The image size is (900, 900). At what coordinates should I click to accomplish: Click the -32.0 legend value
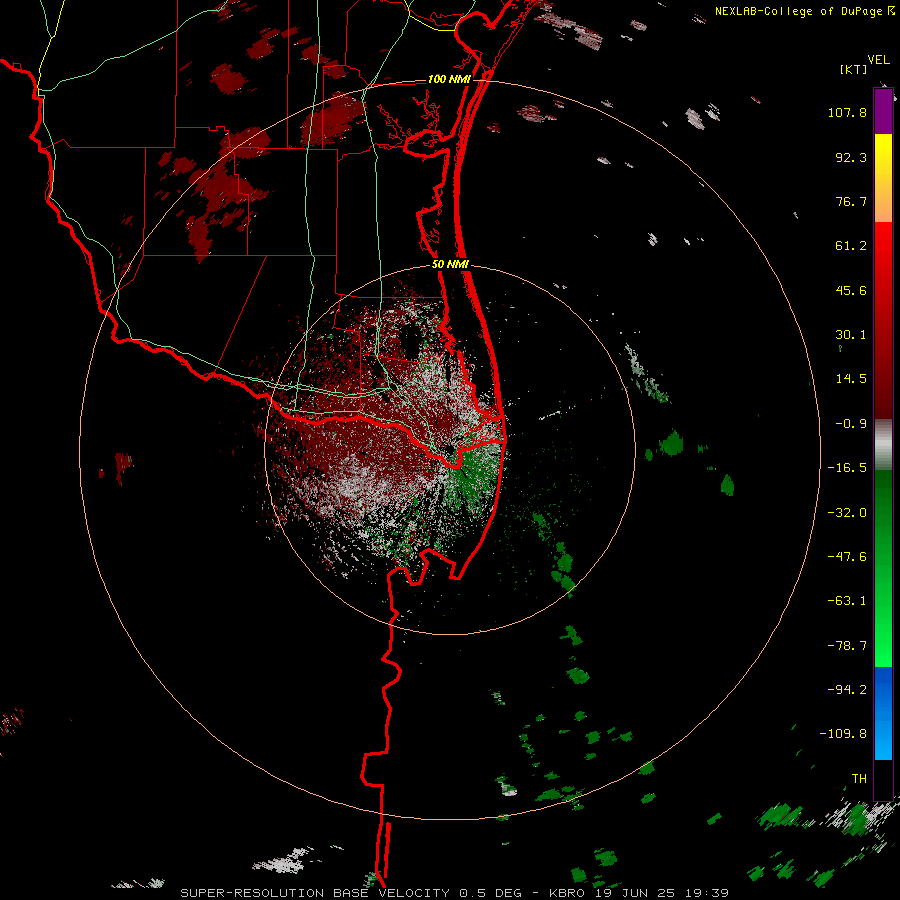(847, 513)
